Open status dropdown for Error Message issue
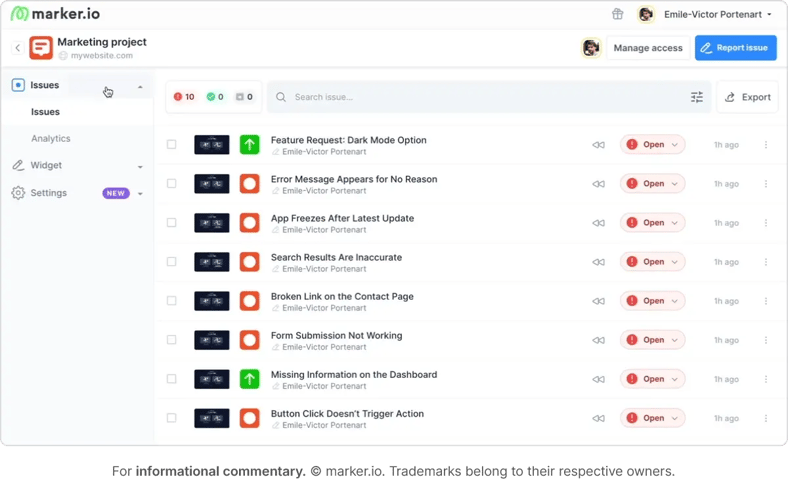The height and width of the screenshot is (479, 788). coord(652,184)
